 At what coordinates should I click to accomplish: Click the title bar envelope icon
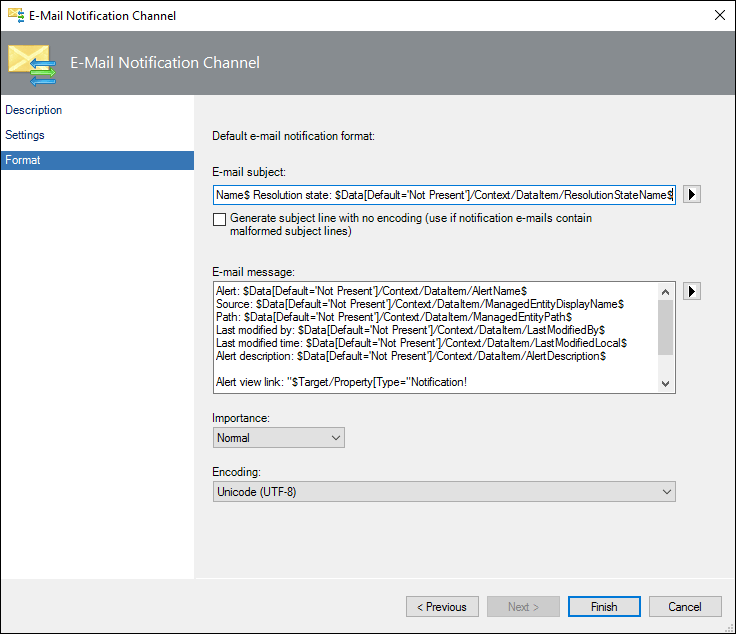(x=16, y=15)
